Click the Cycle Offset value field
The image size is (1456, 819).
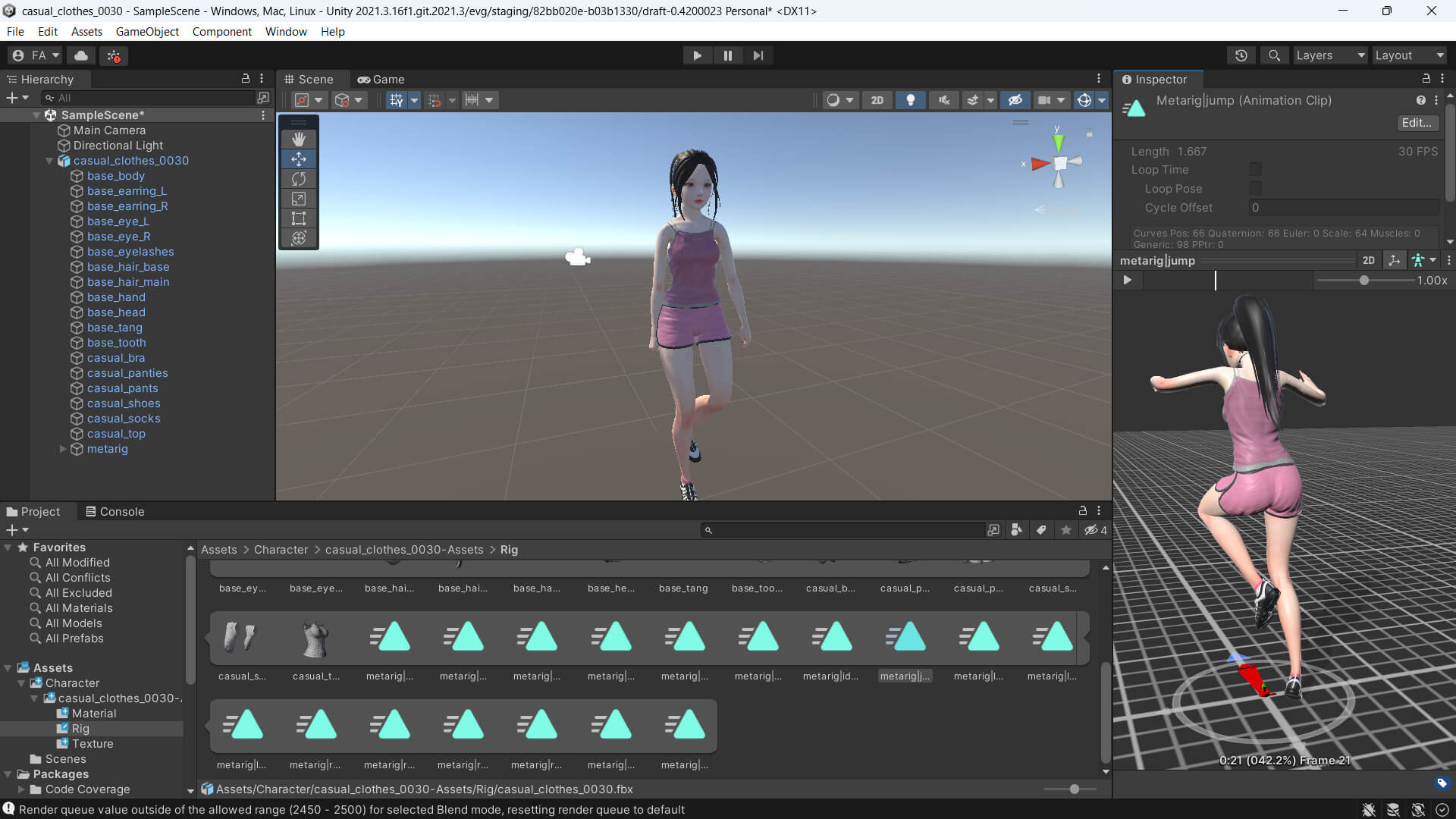tap(1343, 207)
